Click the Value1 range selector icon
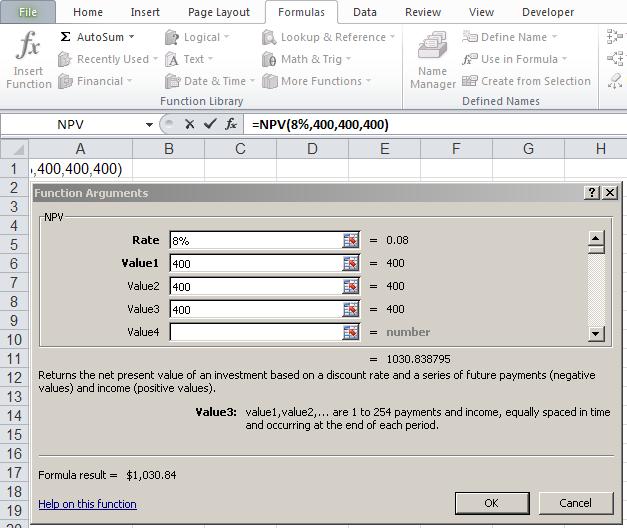This screenshot has height=528, width=627. click(x=351, y=263)
